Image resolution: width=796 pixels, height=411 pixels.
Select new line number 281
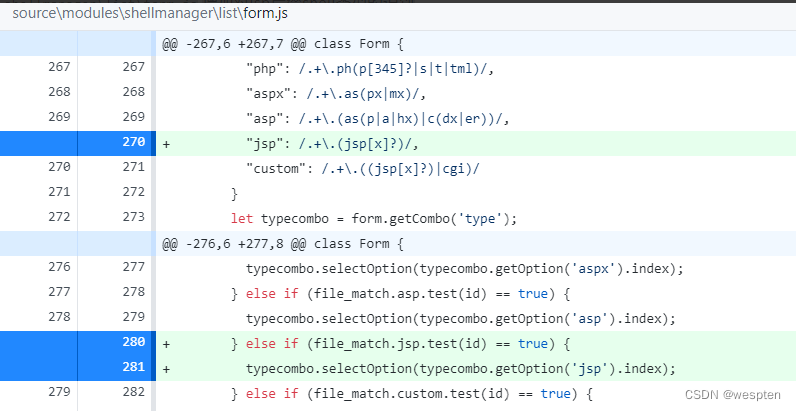point(132,368)
